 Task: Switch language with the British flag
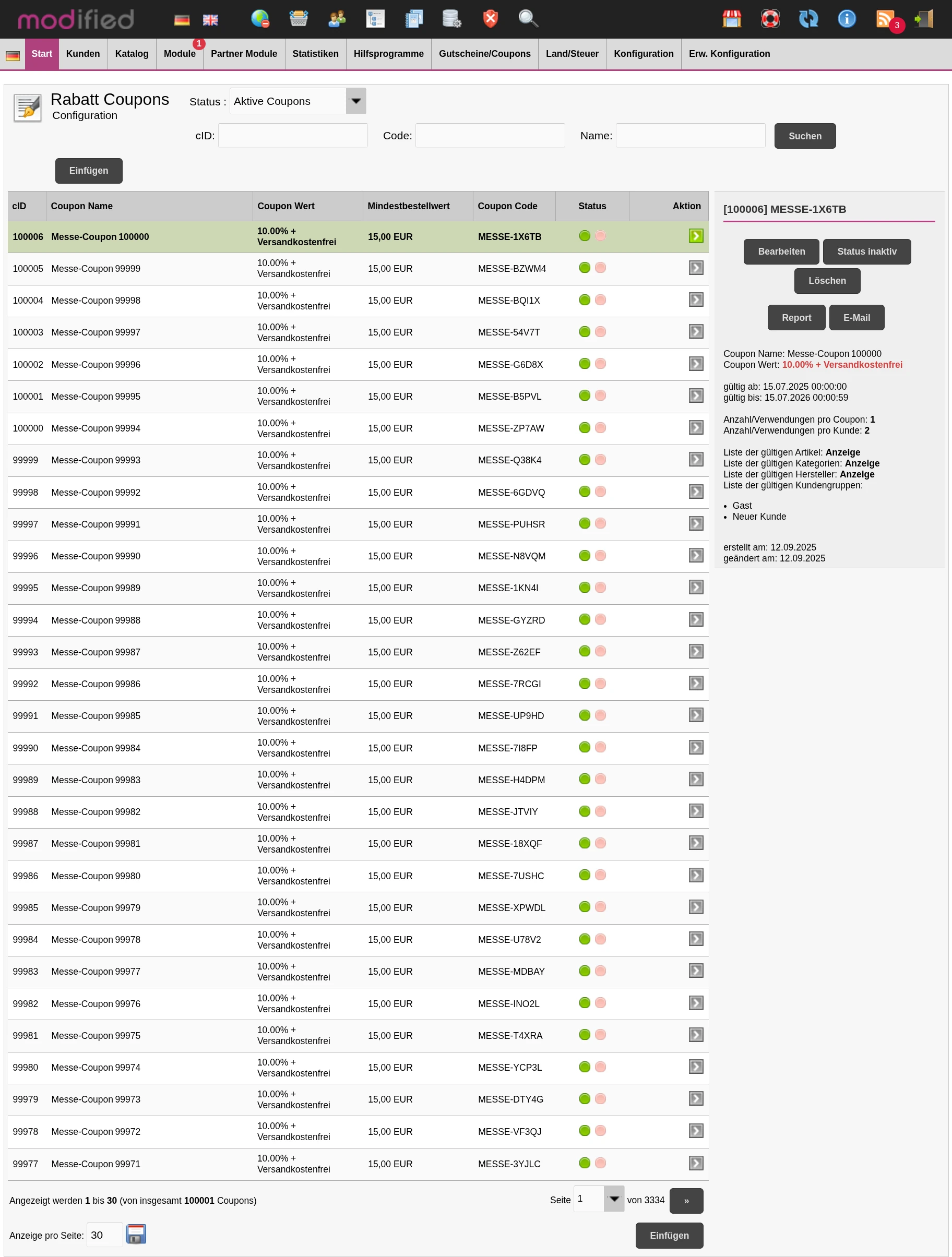click(x=210, y=20)
